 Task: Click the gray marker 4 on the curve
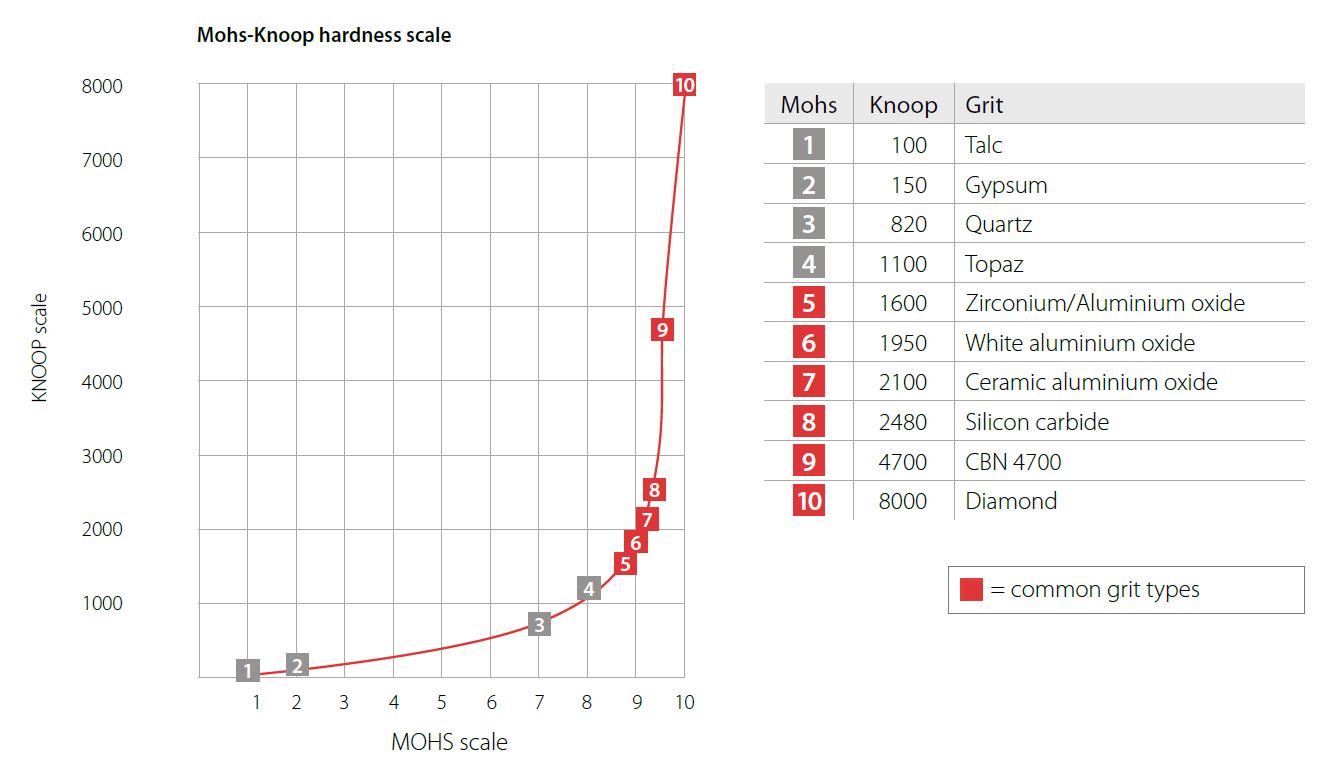coord(589,589)
